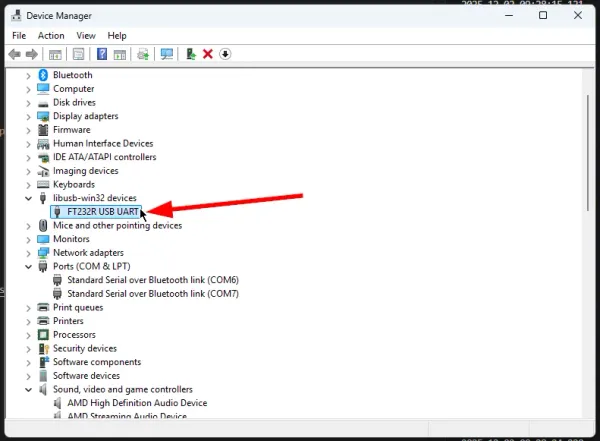Collapse Sound, video and game controllers
Image resolution: width=600 pixels, height=441 pixels.
pyautogui.click(x=27, y=390)
